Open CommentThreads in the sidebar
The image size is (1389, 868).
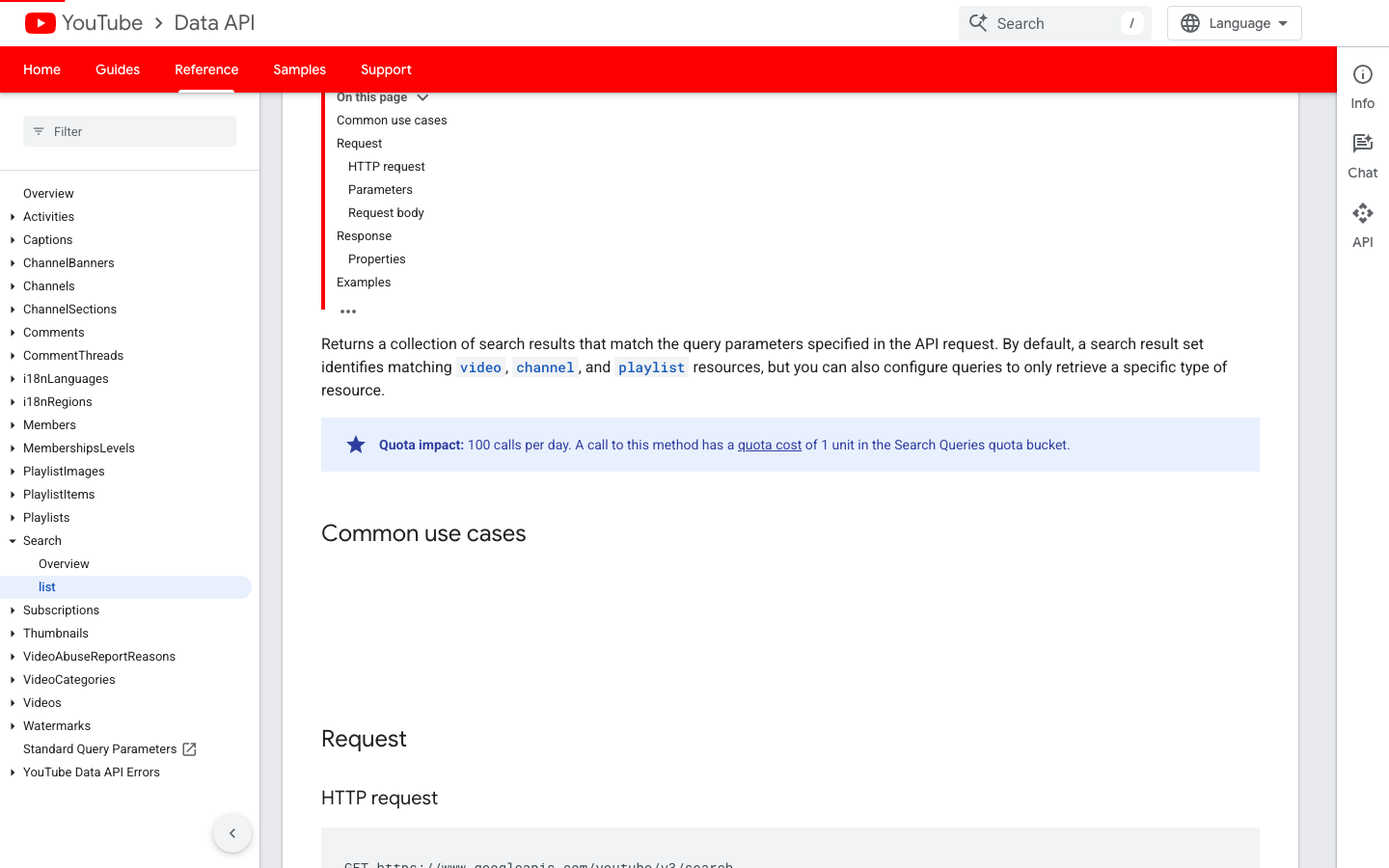(73, 356)
